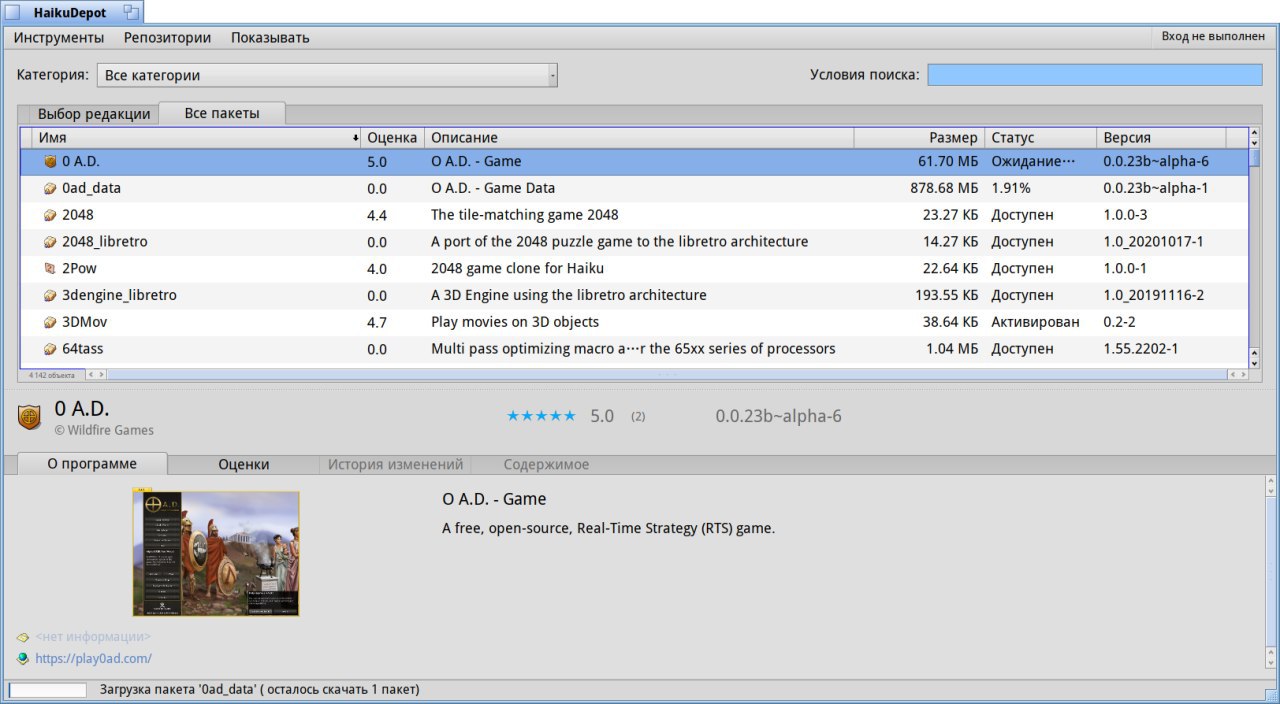Select the 0ad_data row
The height and width of the screenshot is (704, 1280).
tap(634, 188)
